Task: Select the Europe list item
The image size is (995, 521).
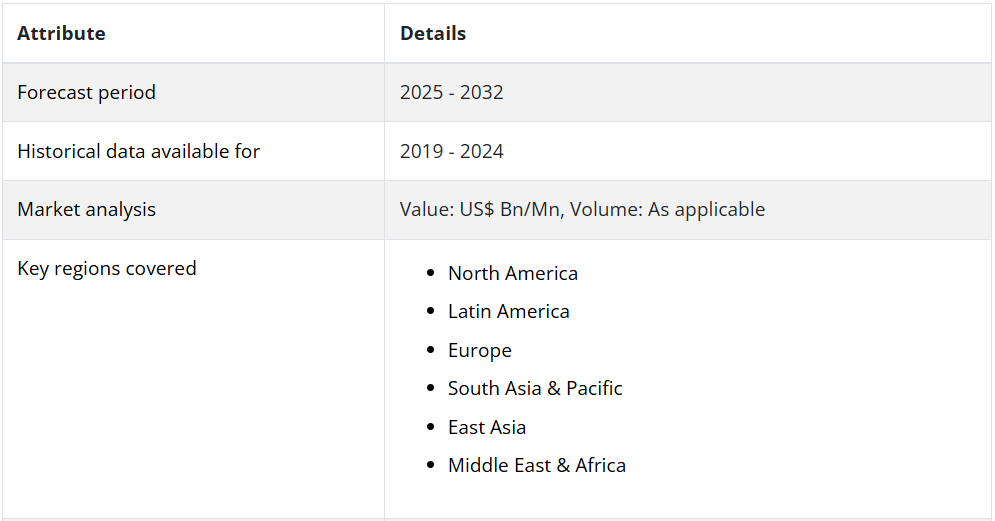Action: point(480,350)
